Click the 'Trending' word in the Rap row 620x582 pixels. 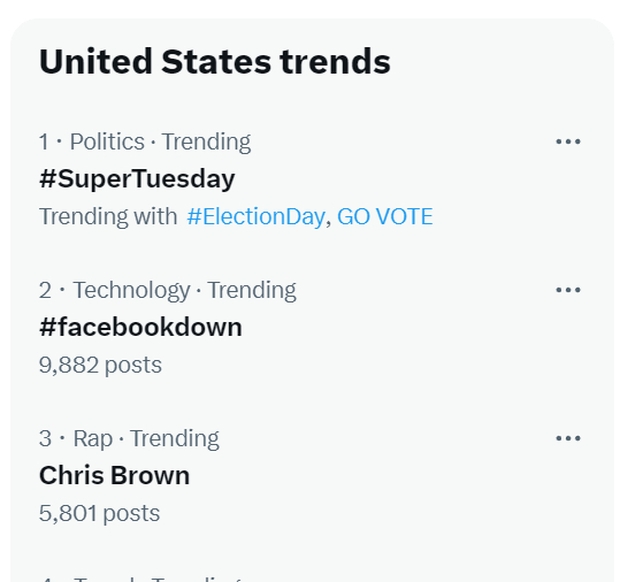coord(174,438)
